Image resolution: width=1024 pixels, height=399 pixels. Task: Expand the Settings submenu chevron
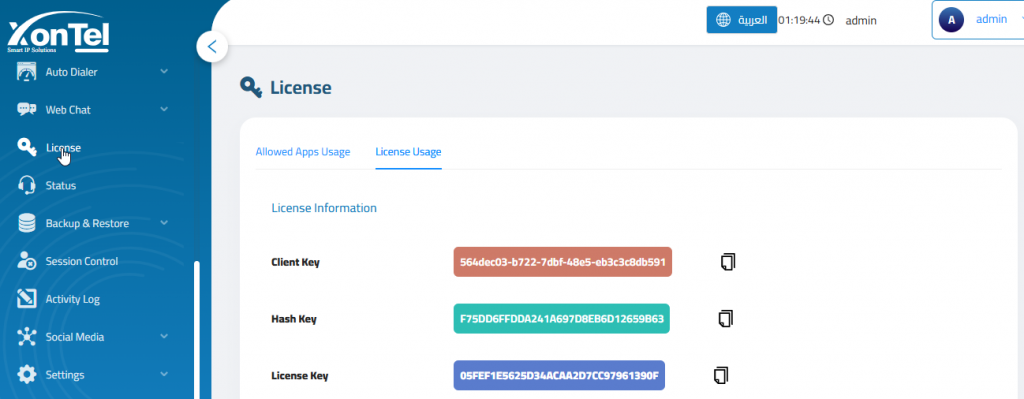click(164, 374)
